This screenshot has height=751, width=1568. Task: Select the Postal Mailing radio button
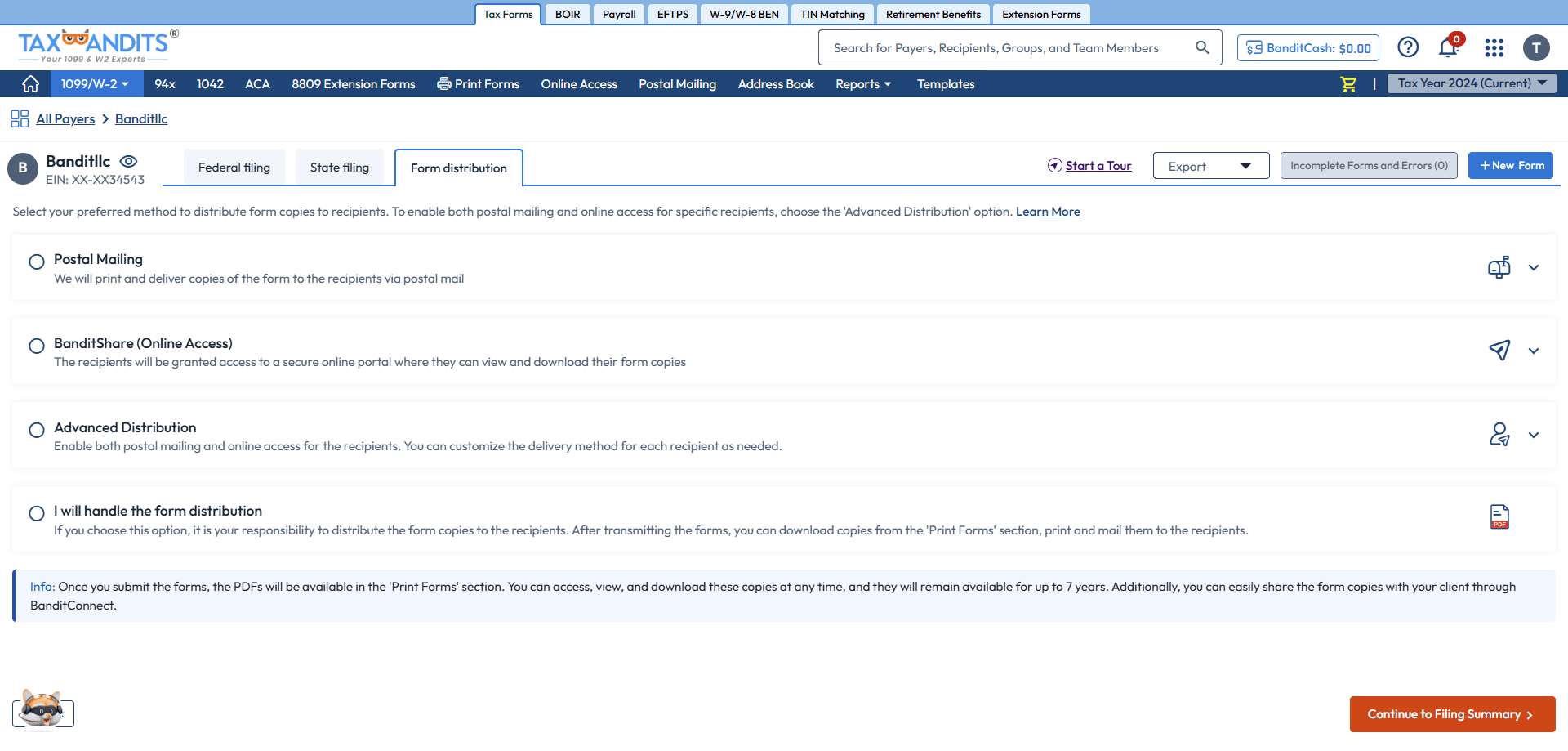click(x=37, y=262)
